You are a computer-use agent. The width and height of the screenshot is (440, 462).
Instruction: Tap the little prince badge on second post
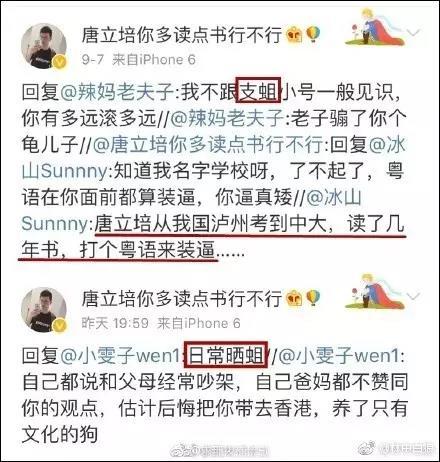click(x=375, y=291)
